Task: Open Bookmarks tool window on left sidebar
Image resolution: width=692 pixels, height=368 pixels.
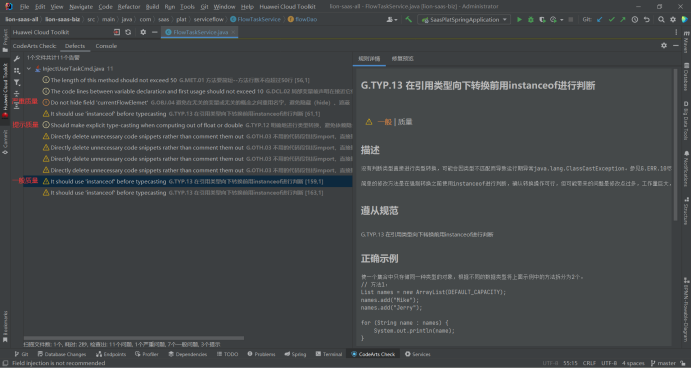Action: pos(5,327)
